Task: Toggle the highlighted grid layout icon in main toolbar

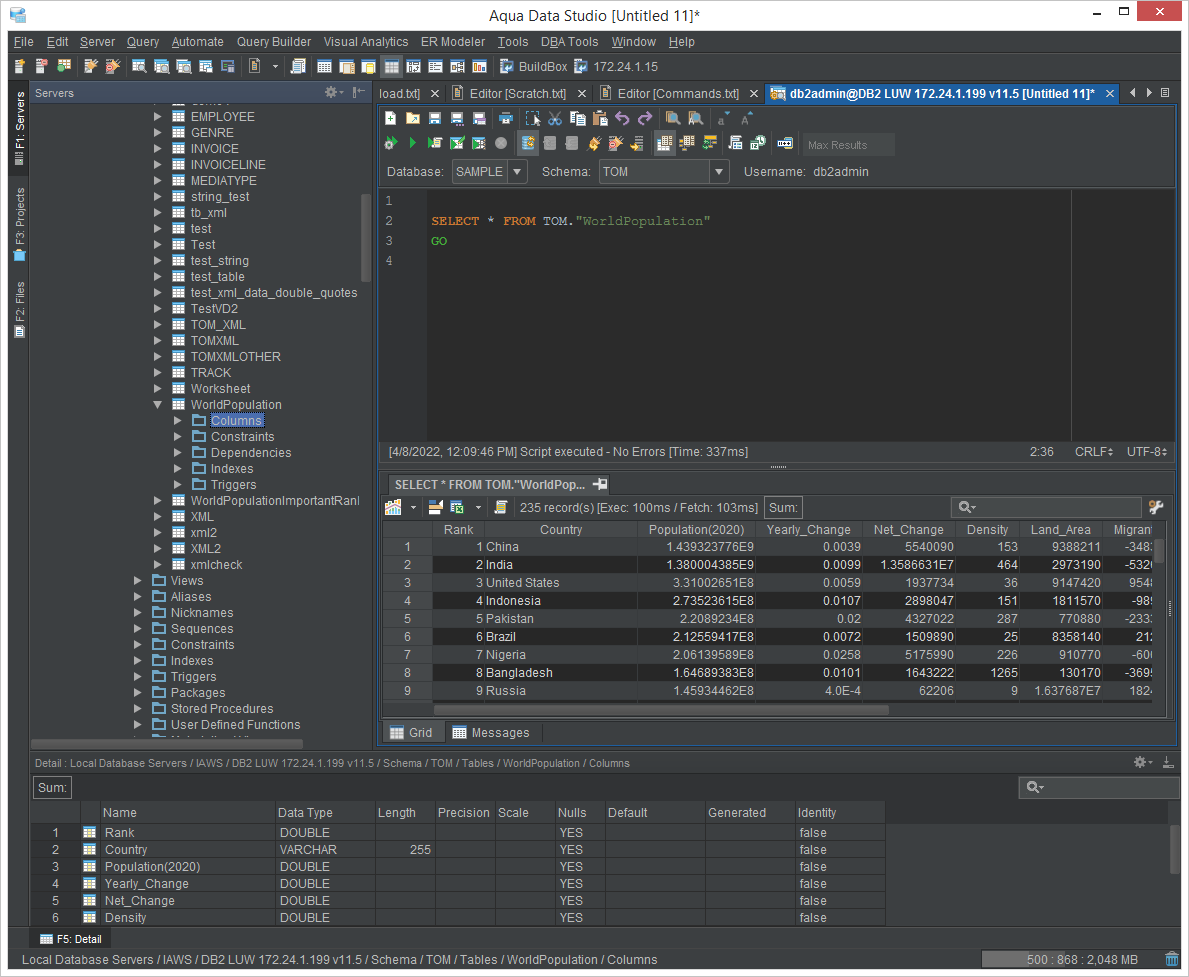Action: [x=391, y=67]
